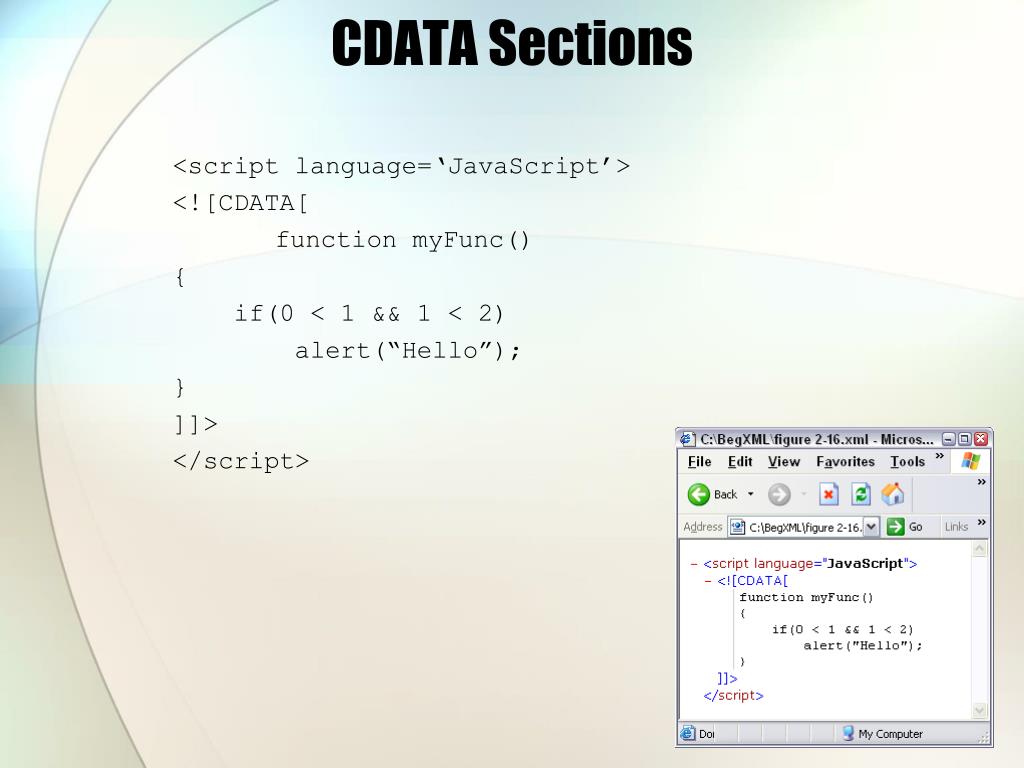This screenshot has width=1024, height=768.
Task: Open the Tools menu
Action: (x=908, y=462)
